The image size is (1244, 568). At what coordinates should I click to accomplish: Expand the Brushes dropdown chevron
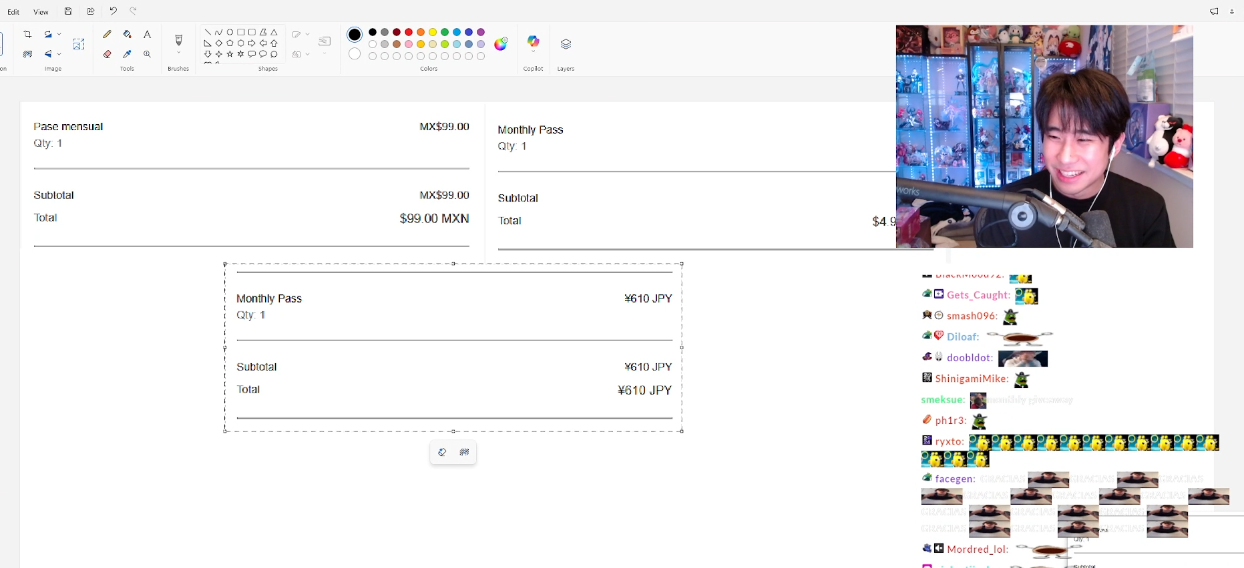179,54
